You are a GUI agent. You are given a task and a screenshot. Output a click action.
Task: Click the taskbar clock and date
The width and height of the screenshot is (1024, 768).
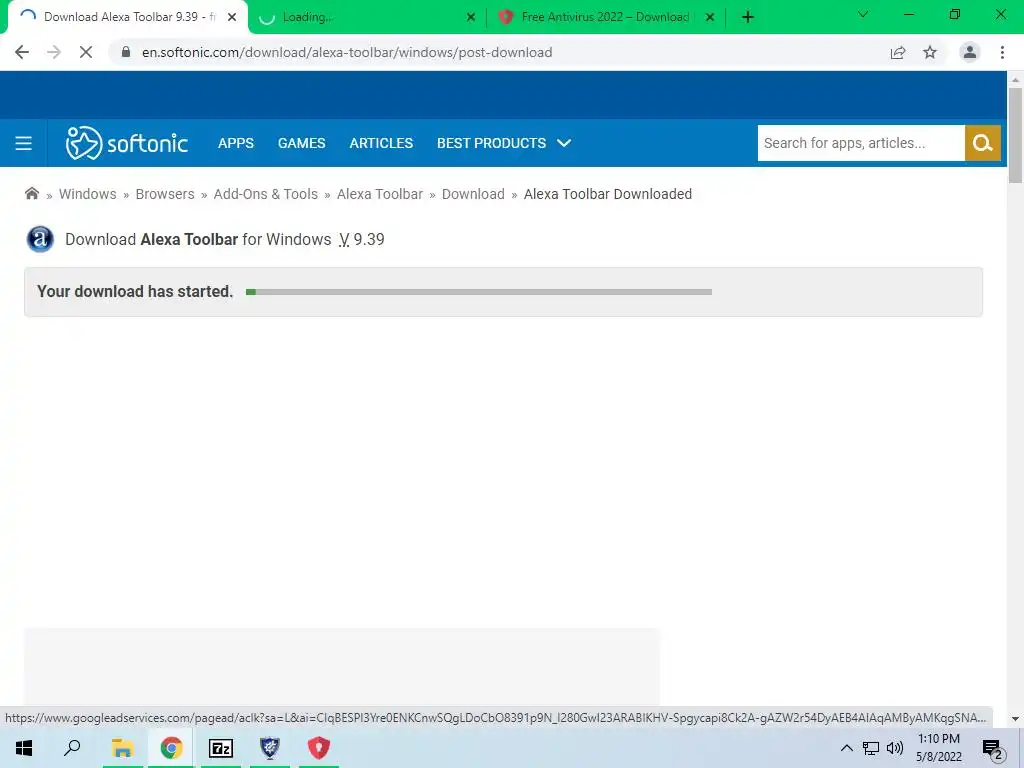pyautogui.click(x=938, y=748)
